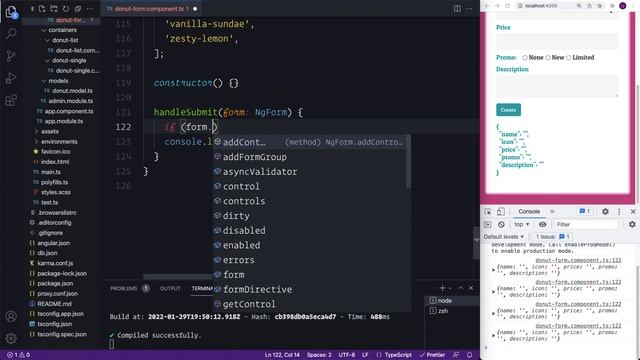
Task: Open the issues badge in the DevTools toolbar
Action: point(584,211)
